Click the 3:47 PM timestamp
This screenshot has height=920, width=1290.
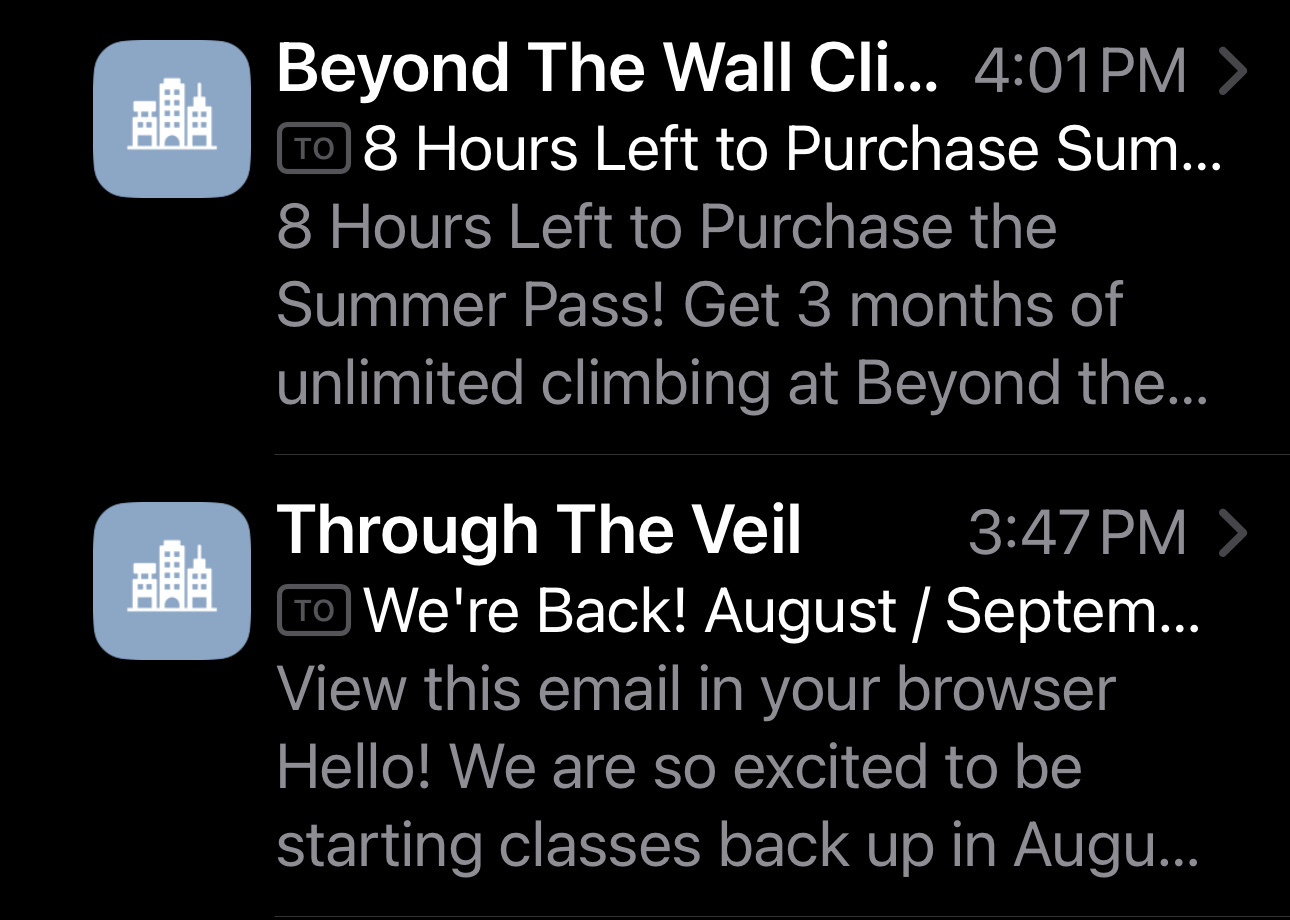(x=1076, y=533)
